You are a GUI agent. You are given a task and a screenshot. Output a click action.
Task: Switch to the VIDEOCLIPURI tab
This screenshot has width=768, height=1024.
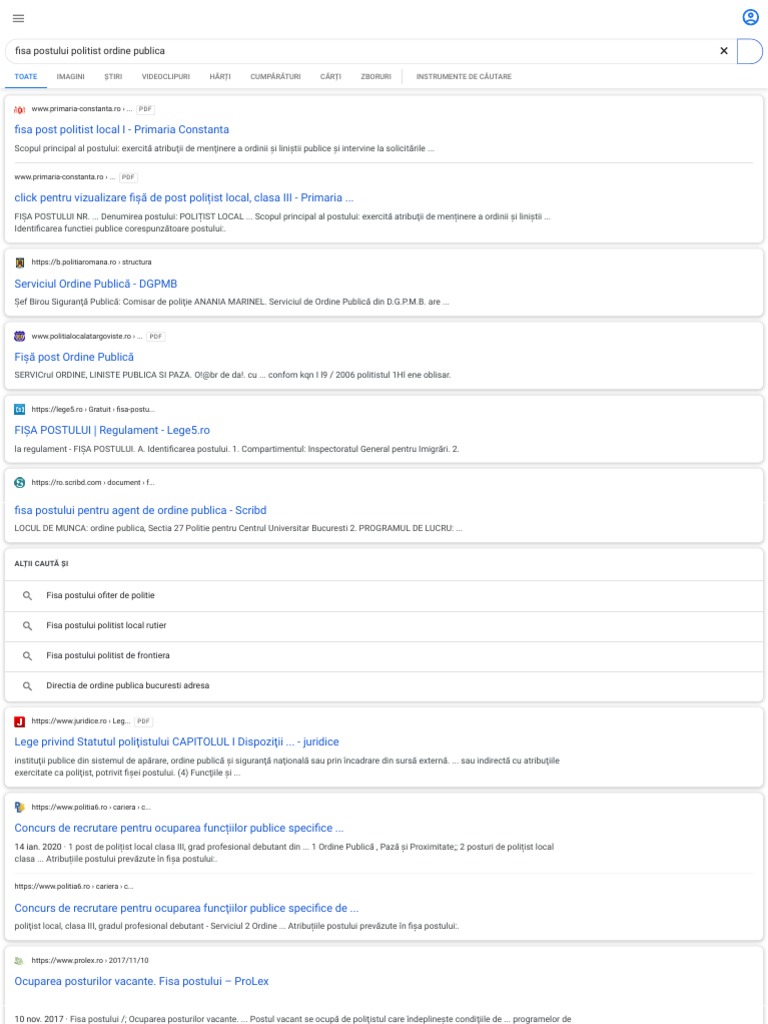[166, 76]
